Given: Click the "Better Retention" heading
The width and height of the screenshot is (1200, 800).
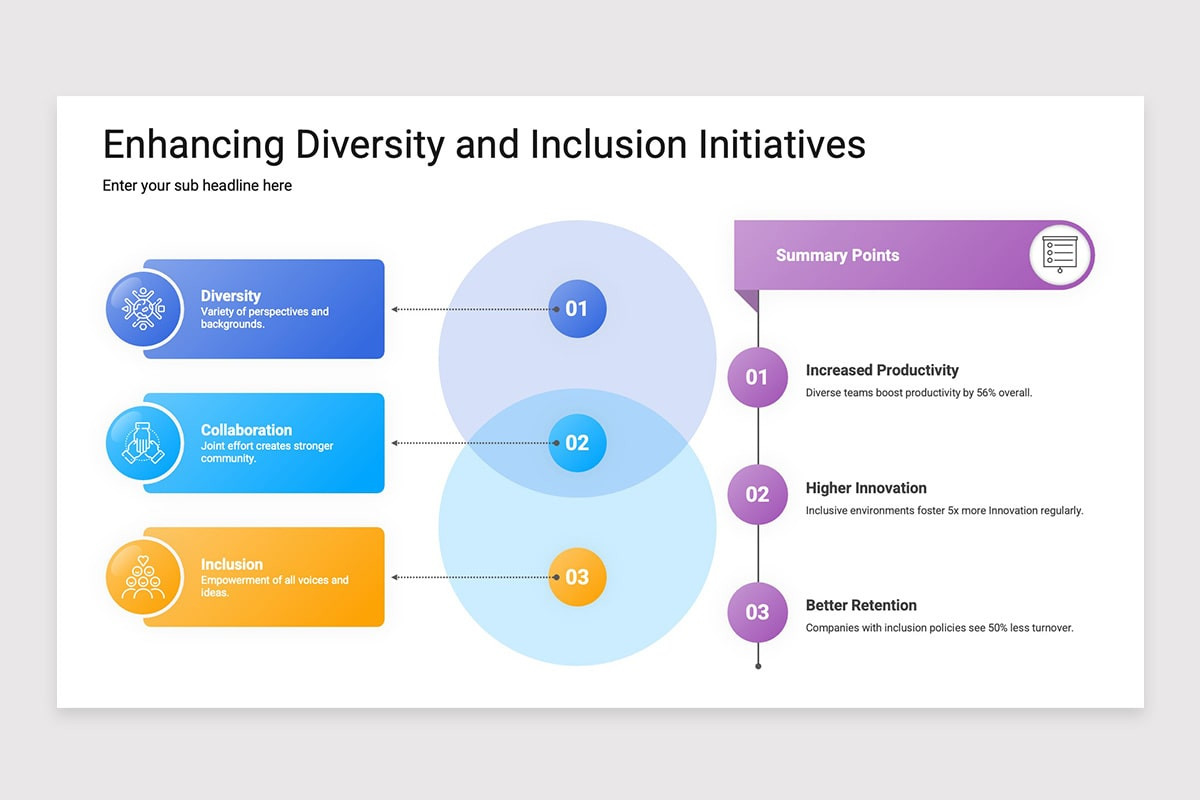Looking at the screenshot, I should (x=861, y=605).
